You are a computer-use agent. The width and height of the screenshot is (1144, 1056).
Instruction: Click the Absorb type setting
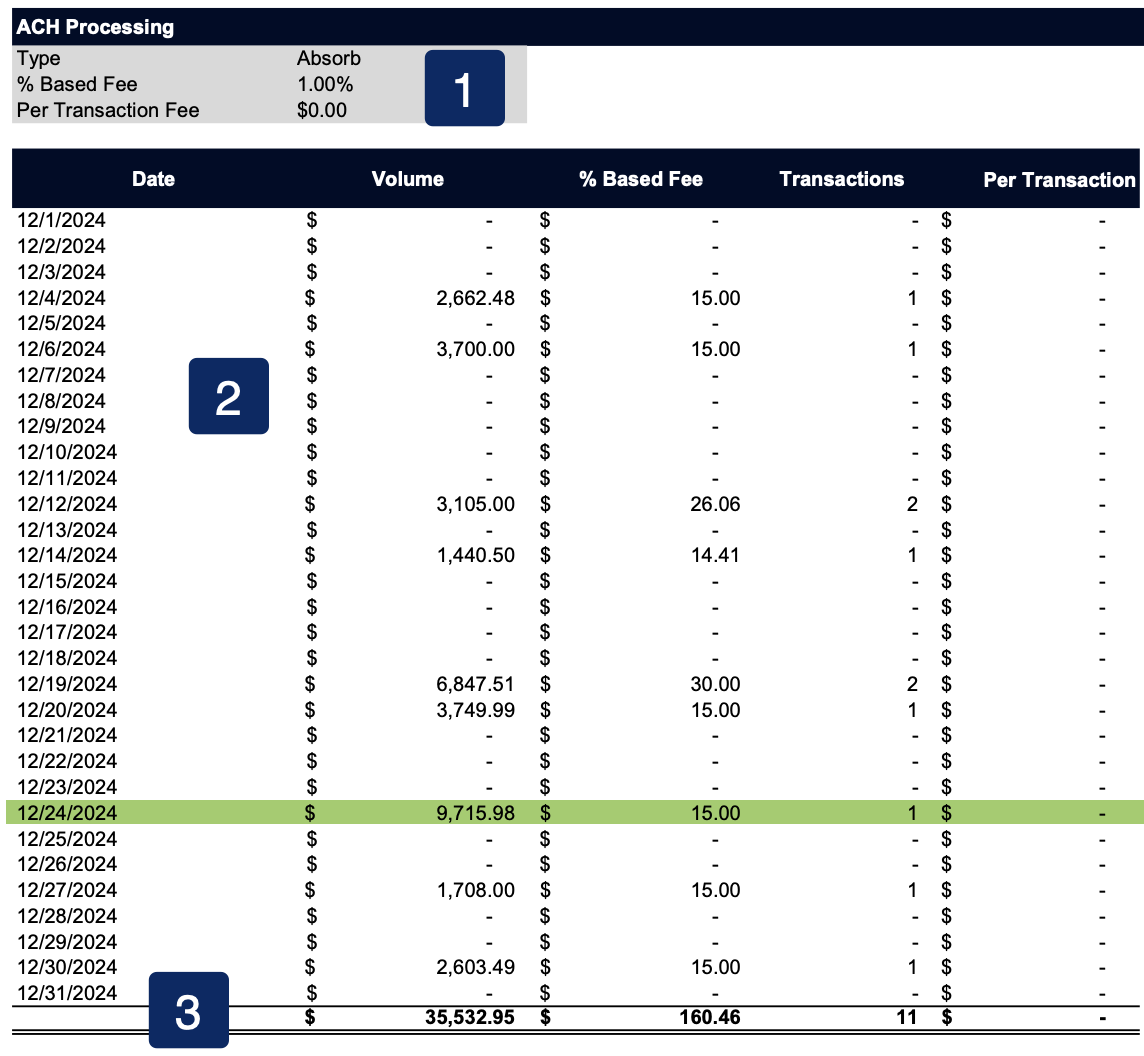327,58
